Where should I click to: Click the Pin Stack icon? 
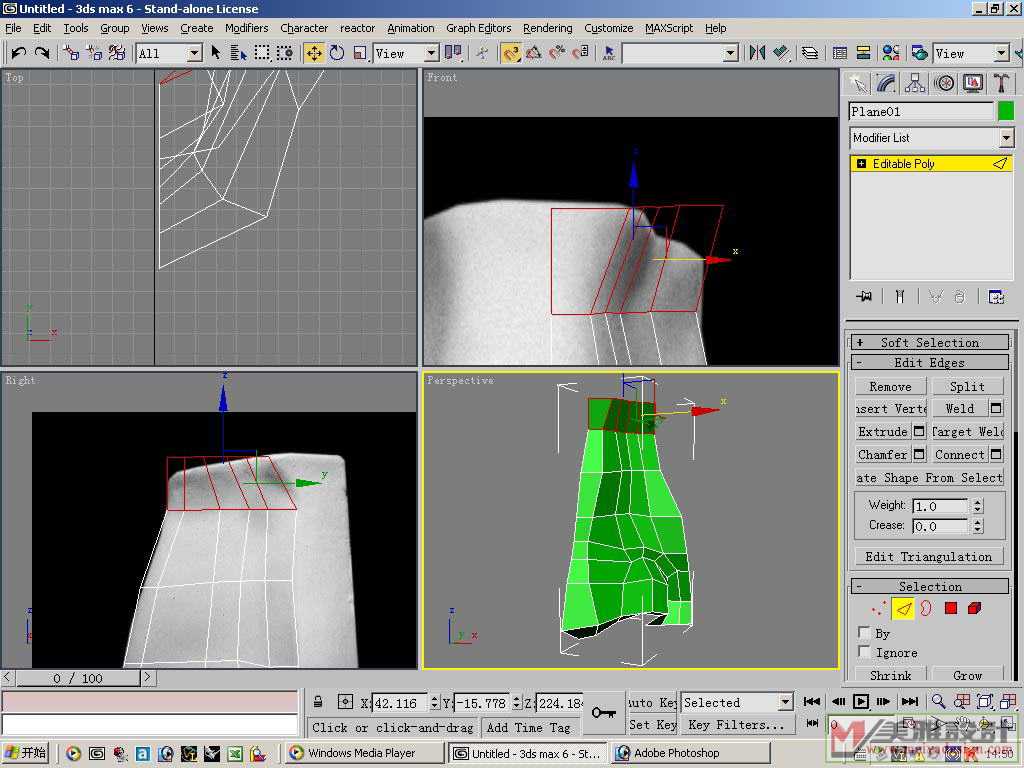click(864, 297)
